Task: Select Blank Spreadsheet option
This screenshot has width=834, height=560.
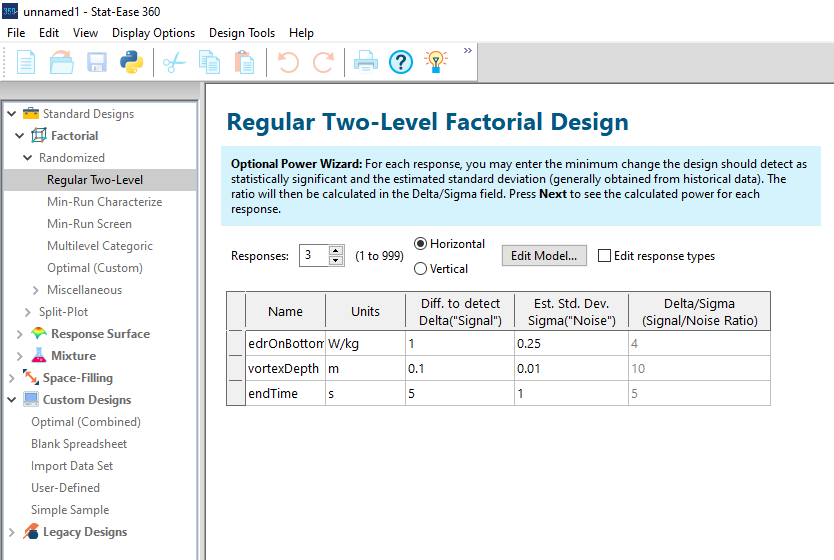Action: point(79,444)
